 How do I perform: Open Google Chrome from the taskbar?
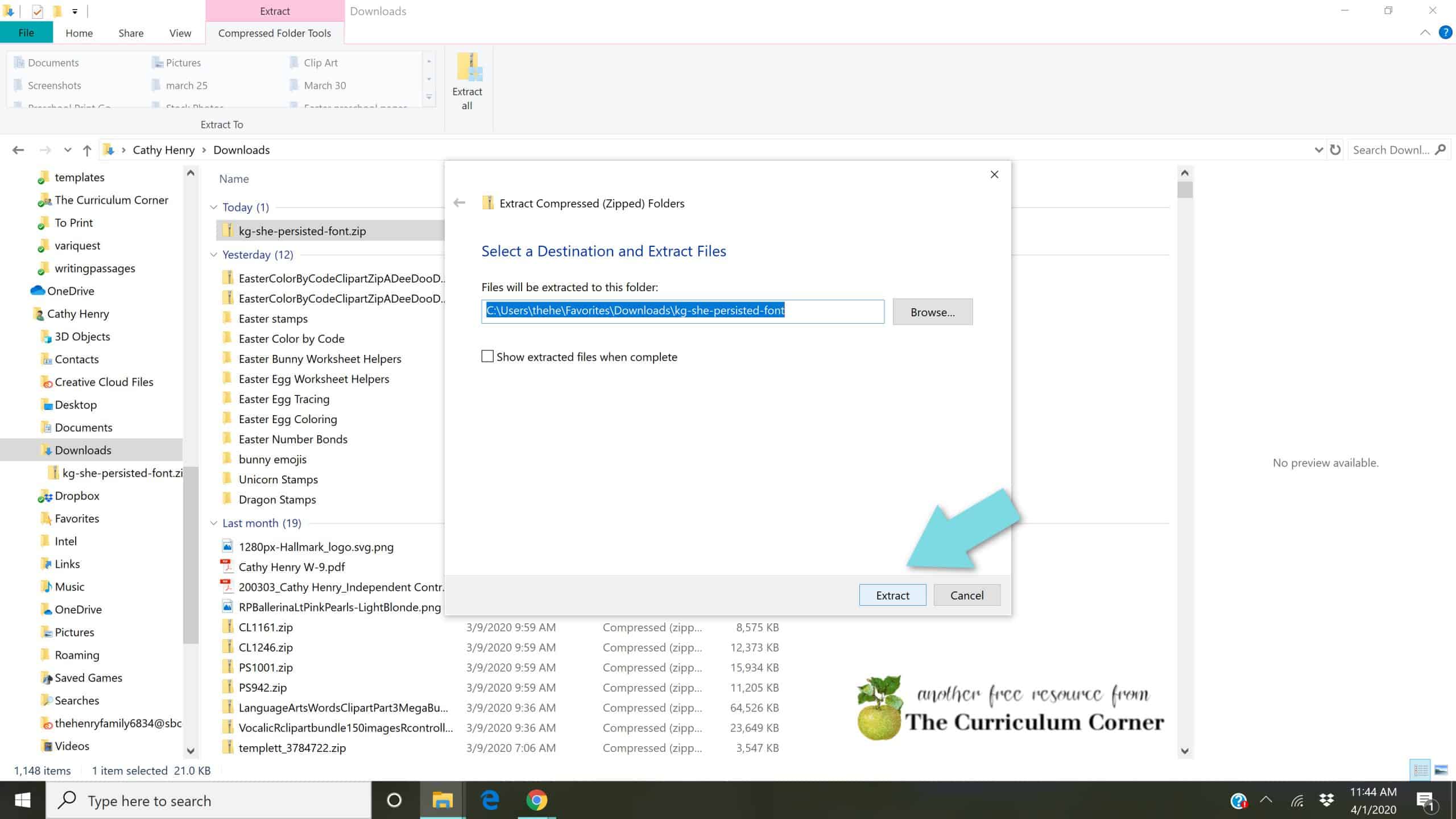[536, 800]
